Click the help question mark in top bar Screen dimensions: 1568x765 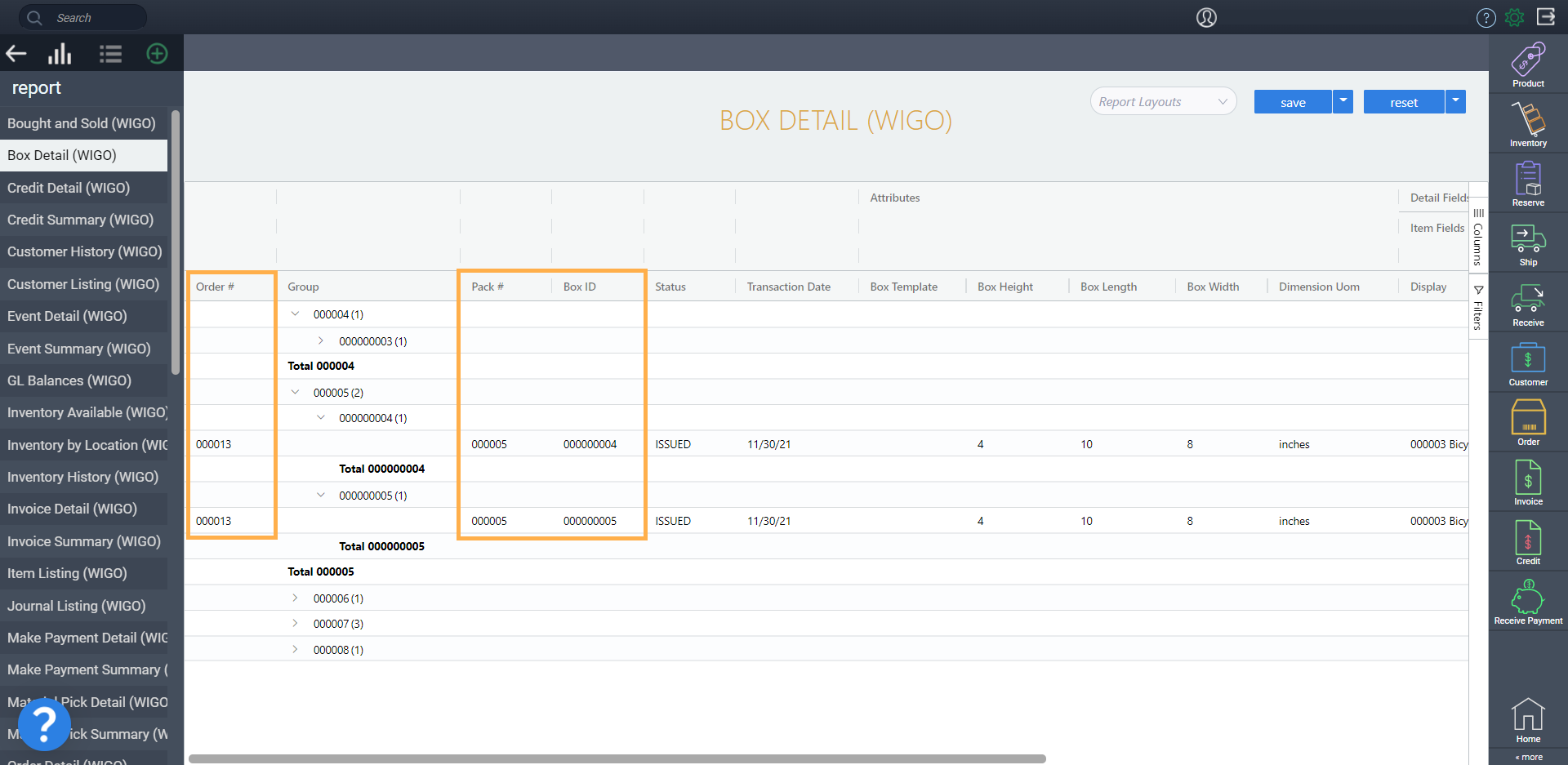point(1486,17)
